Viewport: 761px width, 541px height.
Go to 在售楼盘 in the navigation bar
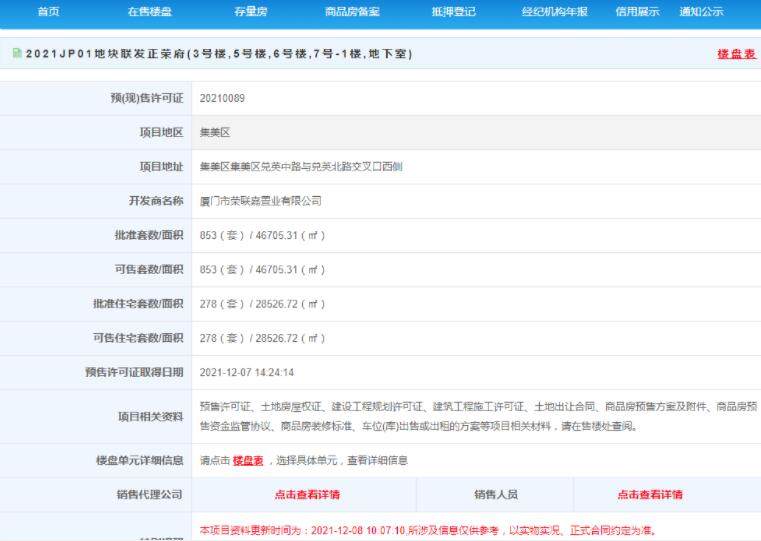click(x=150, y=11)
